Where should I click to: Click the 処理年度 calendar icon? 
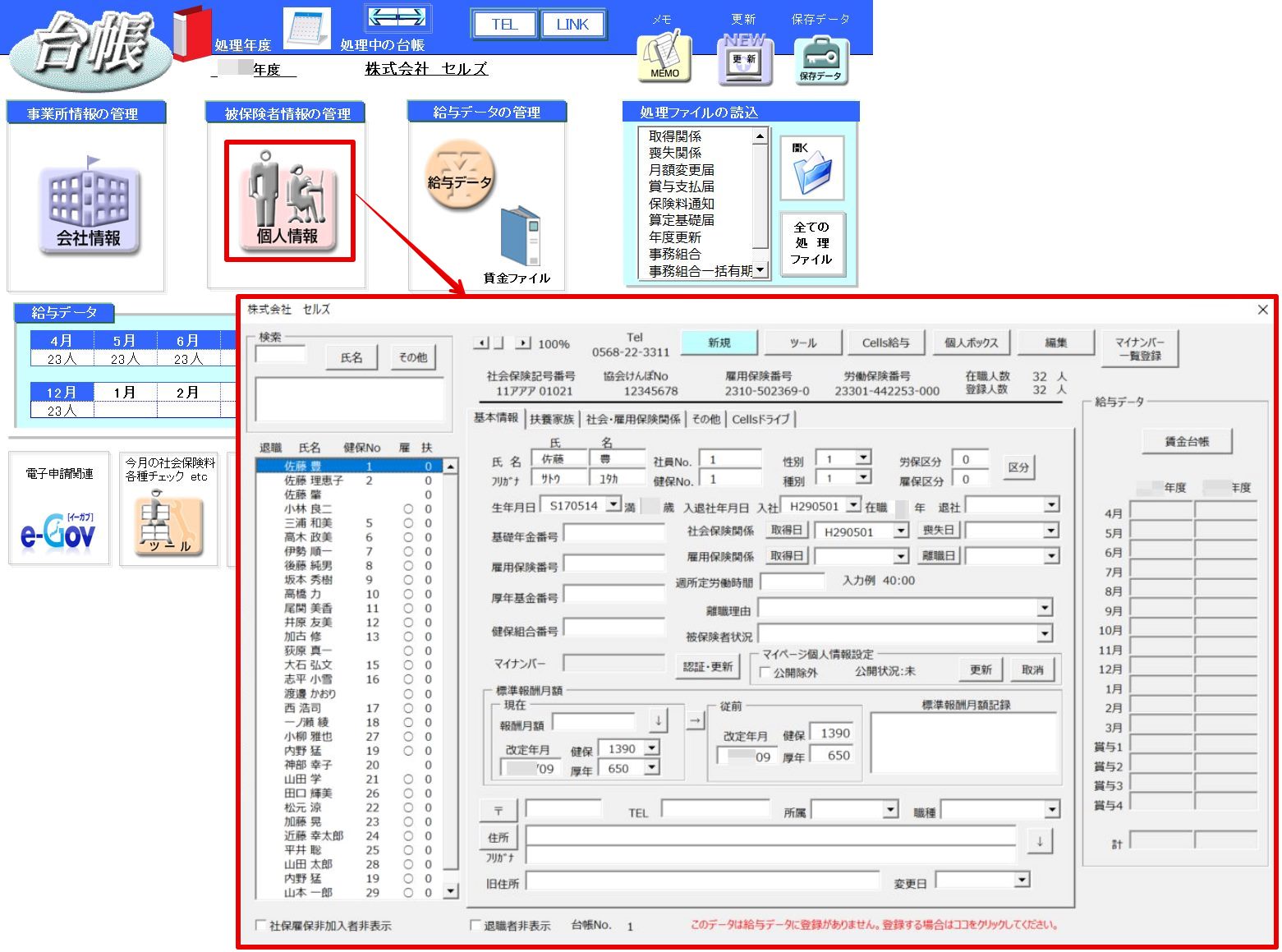pyautogui.click(x=307, y=28)
